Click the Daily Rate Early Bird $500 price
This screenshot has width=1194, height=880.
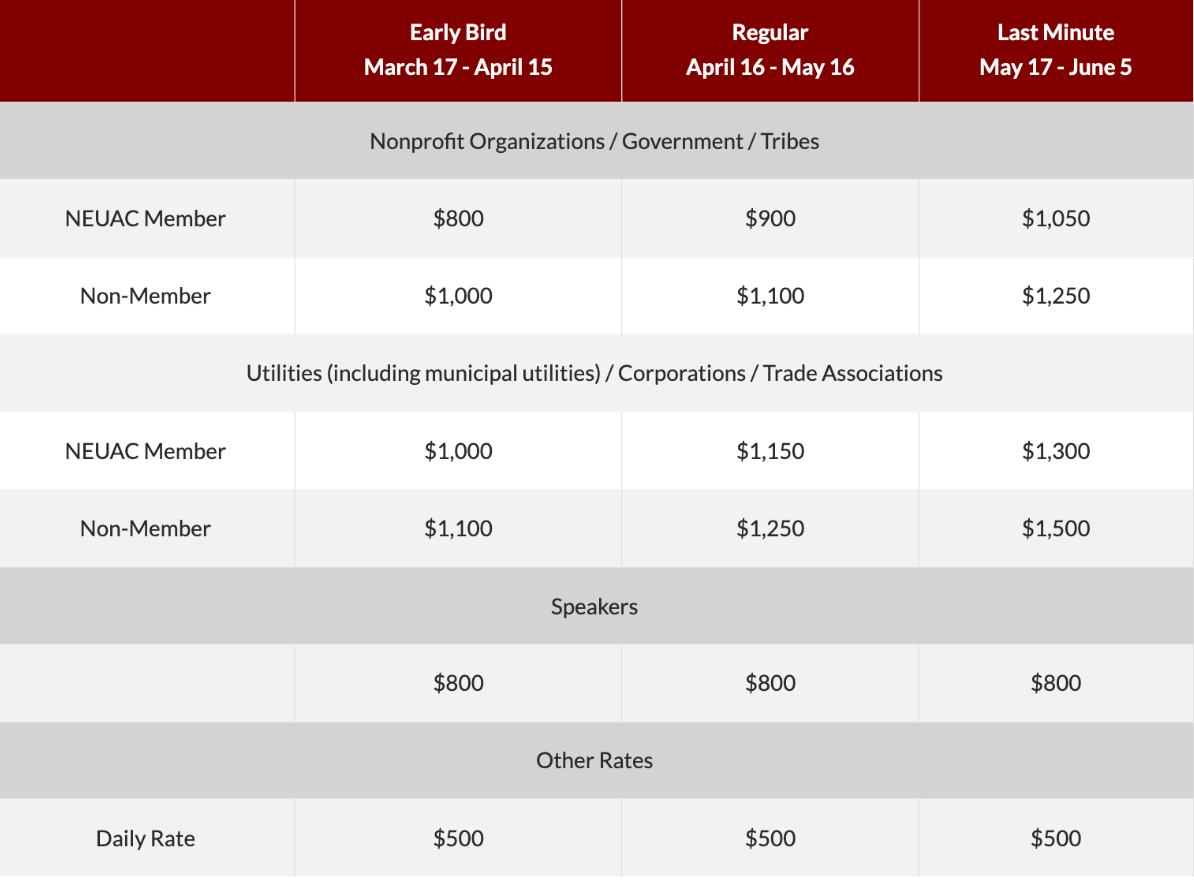coord(458,838)
